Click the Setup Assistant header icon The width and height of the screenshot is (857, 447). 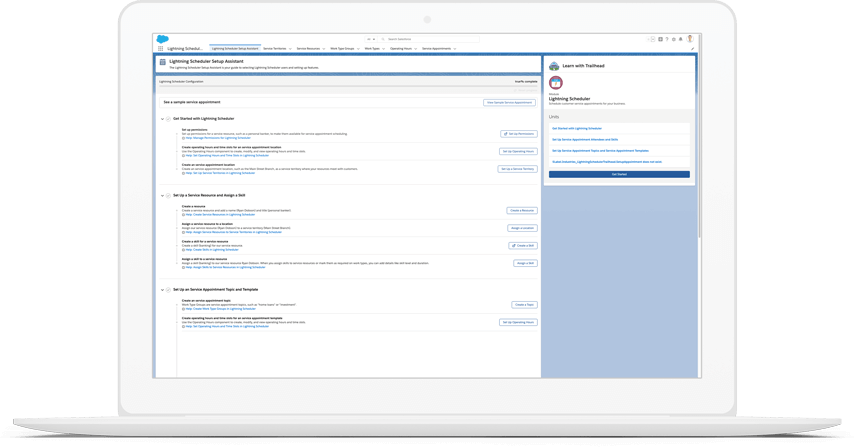tap(162, 62)
